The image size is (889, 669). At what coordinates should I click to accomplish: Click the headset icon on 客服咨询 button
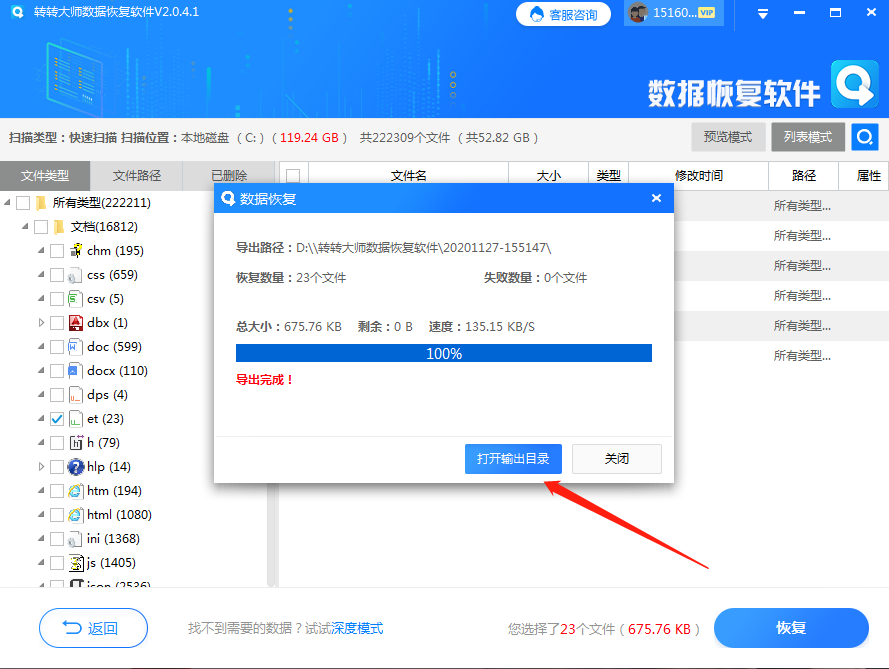click(536, 14)
